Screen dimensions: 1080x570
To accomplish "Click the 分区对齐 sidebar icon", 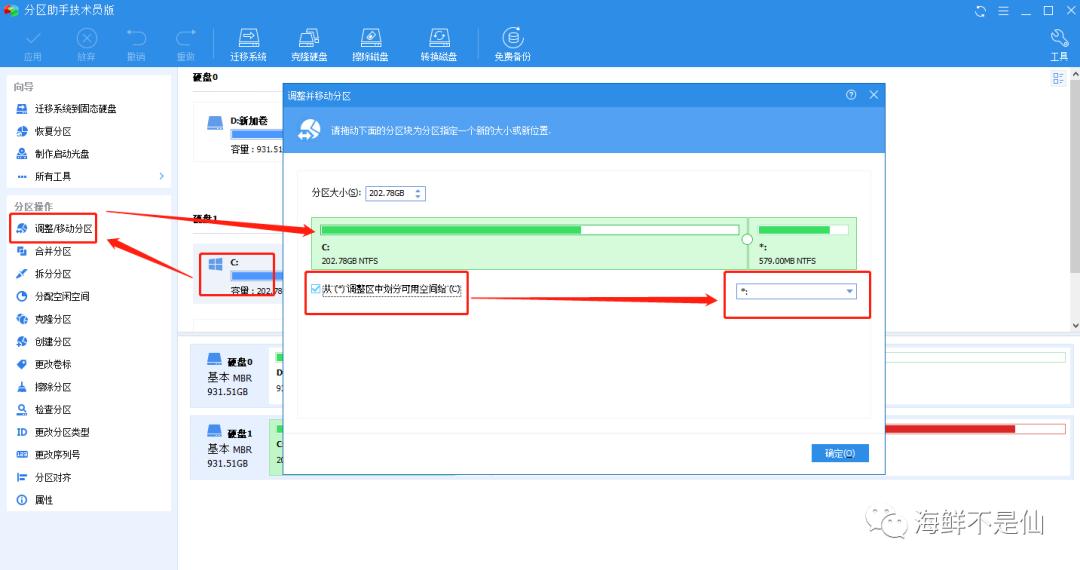I will [x=21, y=477].
